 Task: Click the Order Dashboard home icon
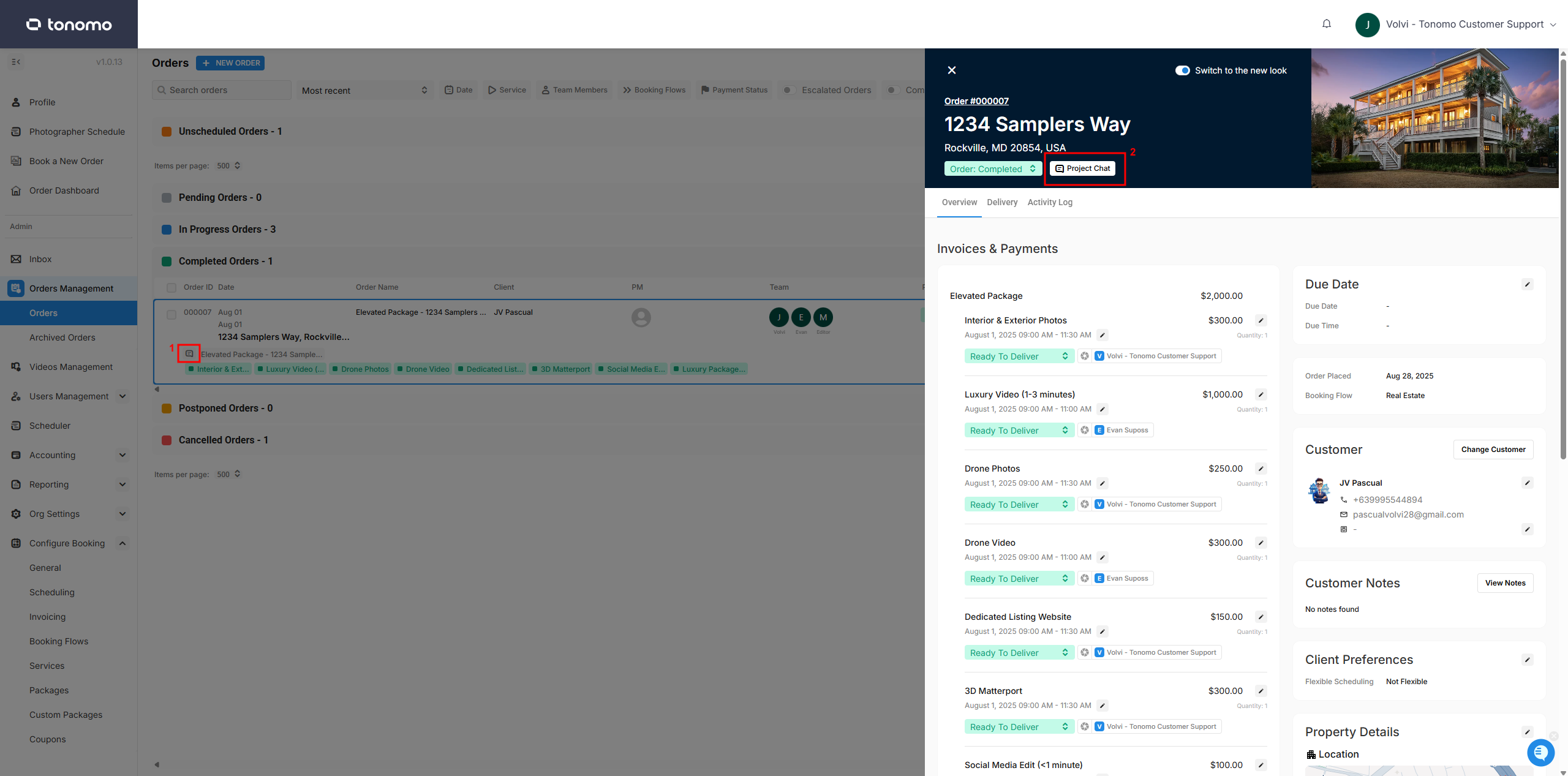point(16,190)
